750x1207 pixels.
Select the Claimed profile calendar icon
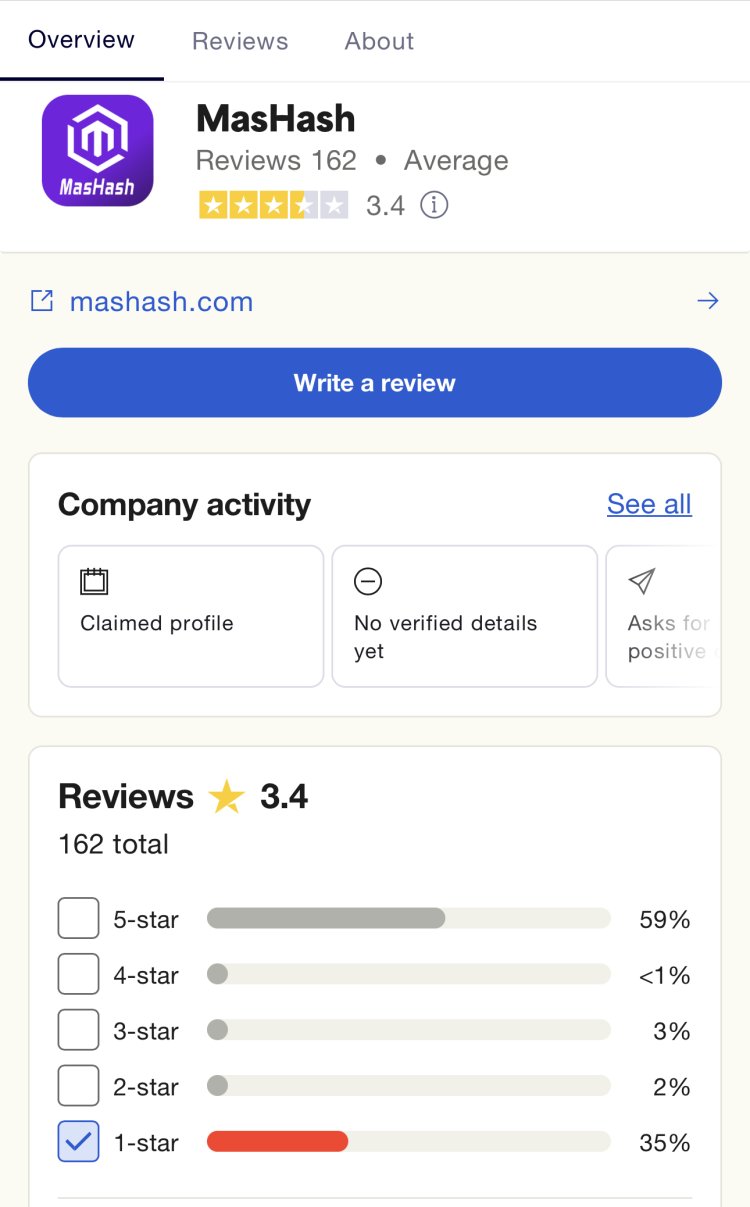94,581
